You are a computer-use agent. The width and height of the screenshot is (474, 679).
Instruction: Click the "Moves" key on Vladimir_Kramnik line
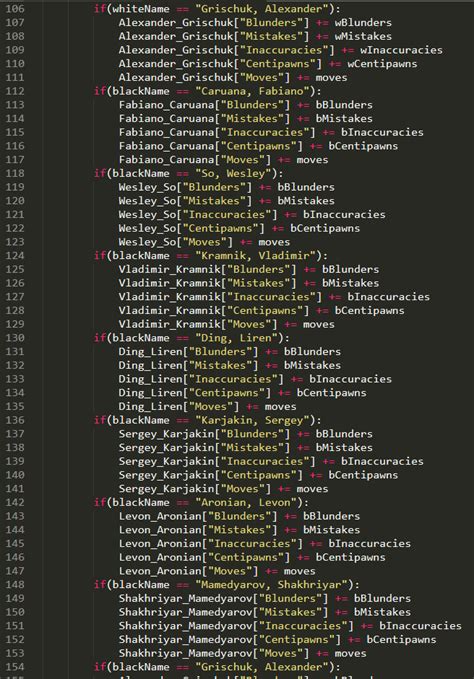252,324
